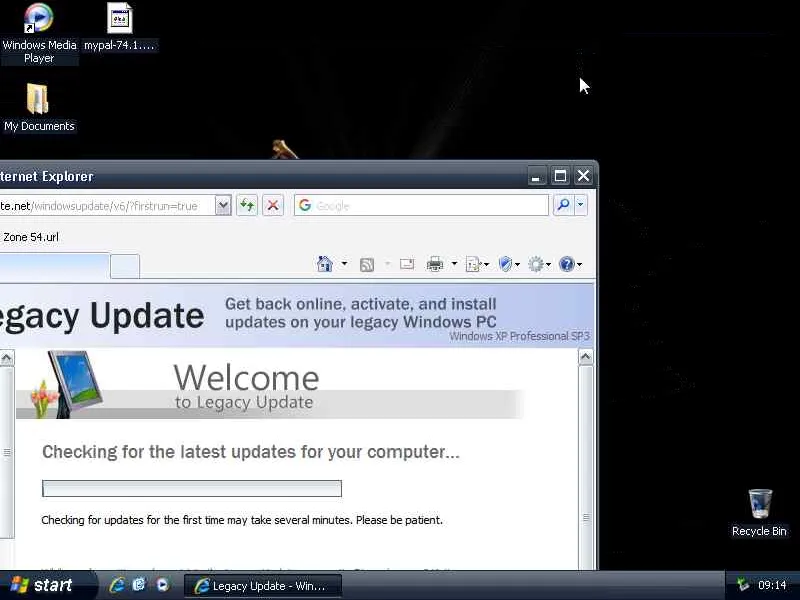This screenshot has width=800, height=600.
Task: Expand the Print dropdown arrow
Action: tap(454, 264)
